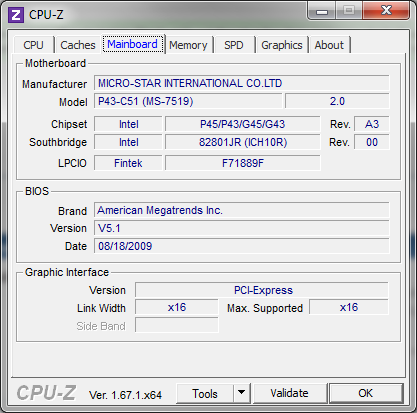Open the SPD tab
The height and width of the screenshot is (413, 417).
(x=234, y=45)
